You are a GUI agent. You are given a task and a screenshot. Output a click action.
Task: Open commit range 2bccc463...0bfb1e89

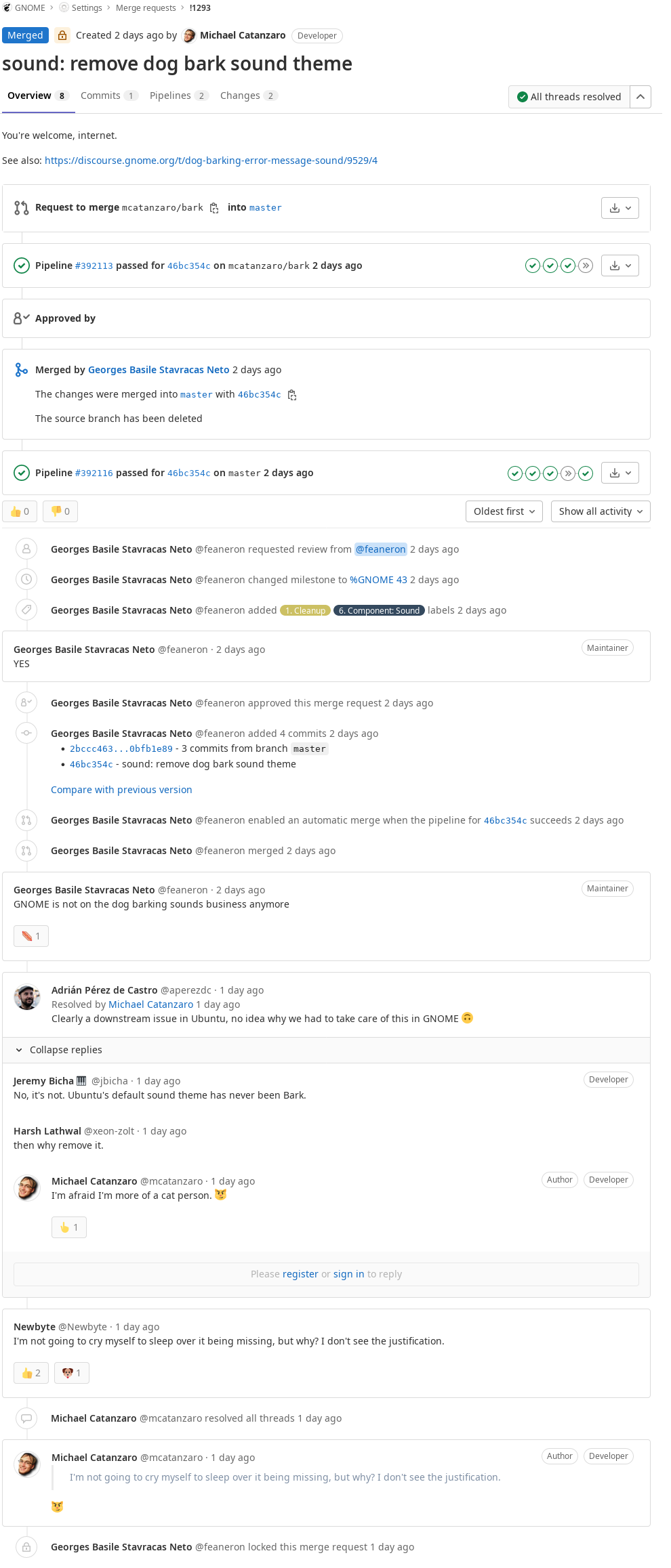121,748
